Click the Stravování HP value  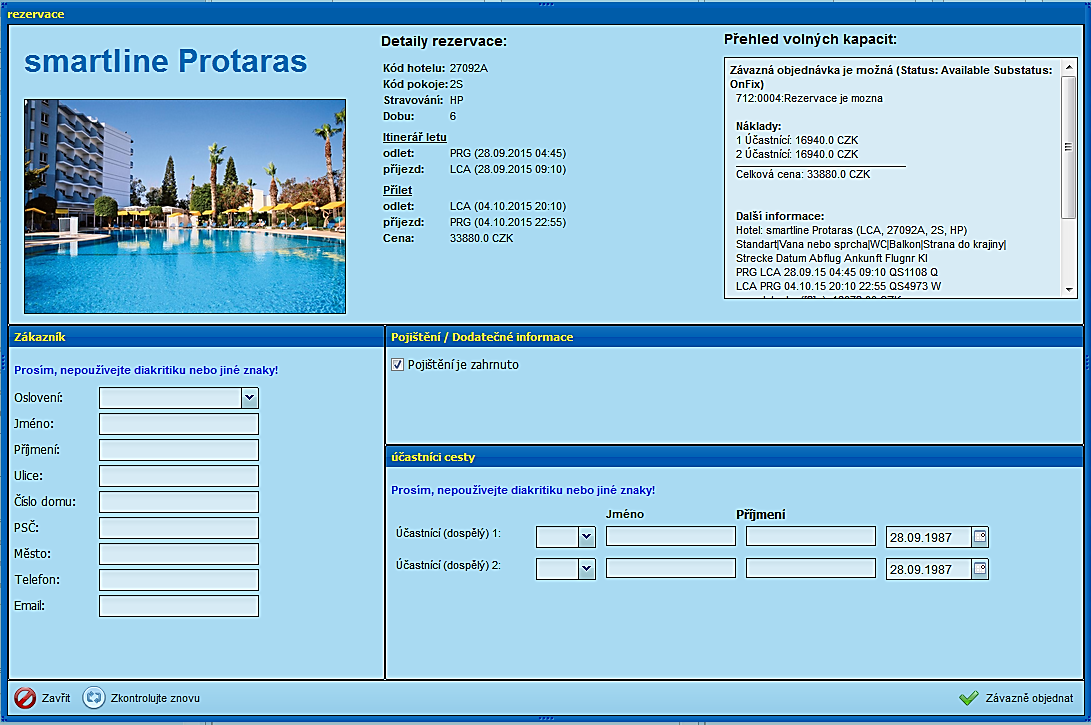click(456, 100)
